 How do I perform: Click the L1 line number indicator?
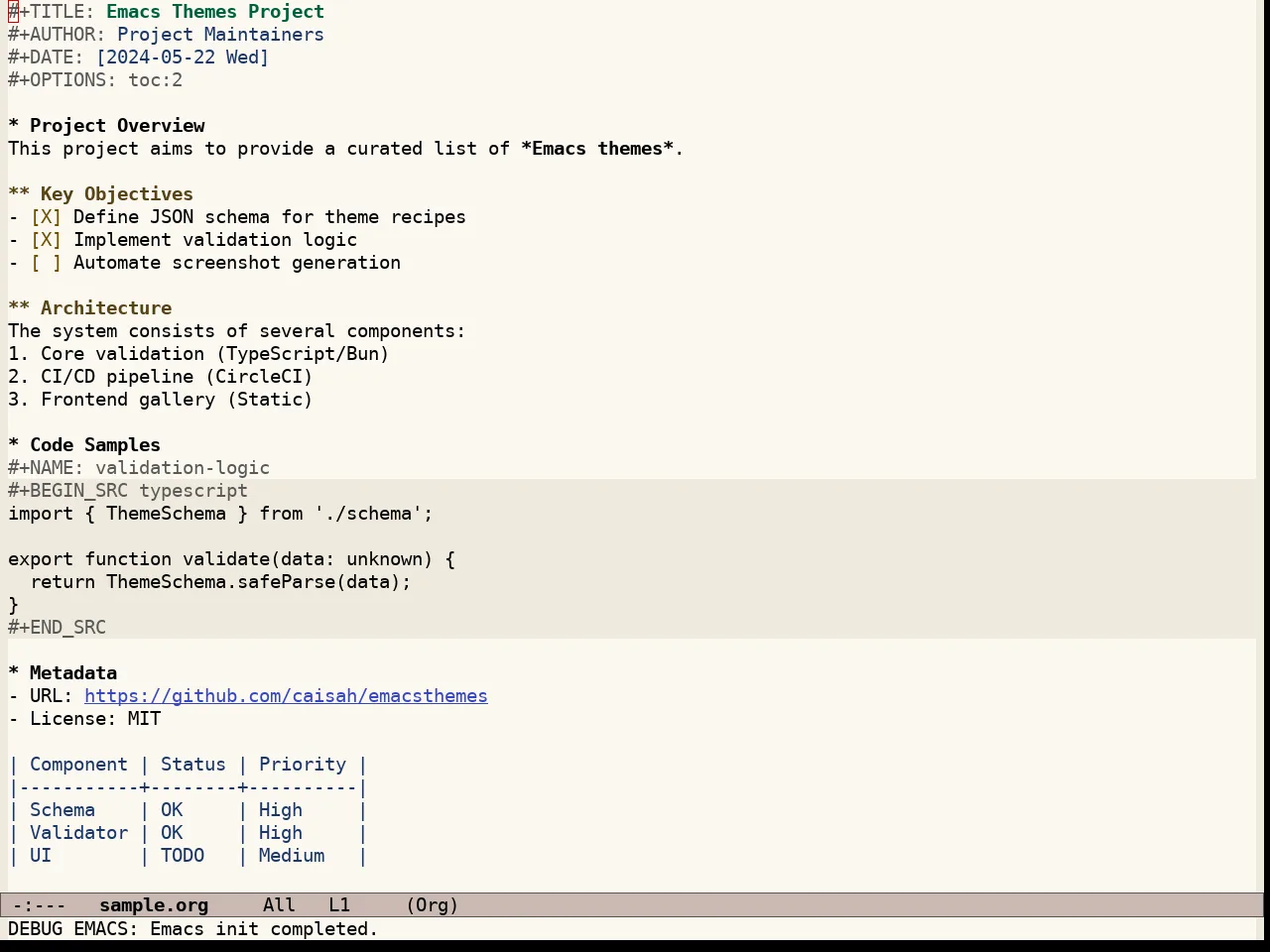pyautogui.click(x=339, y=905)
